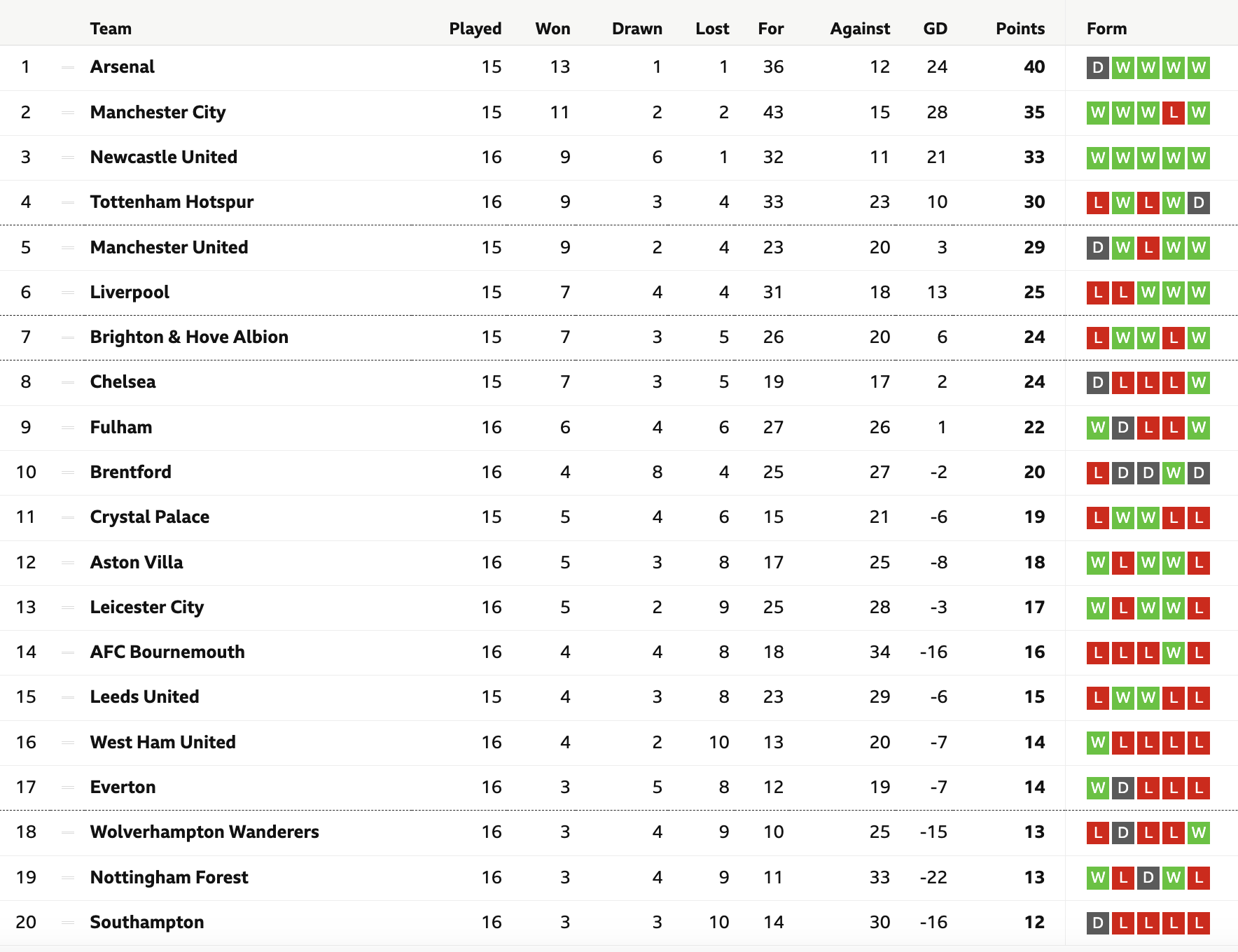Click the Points column header
Image resolution: width=1238 pixels, height=952 pixels.
[1020, 29]
